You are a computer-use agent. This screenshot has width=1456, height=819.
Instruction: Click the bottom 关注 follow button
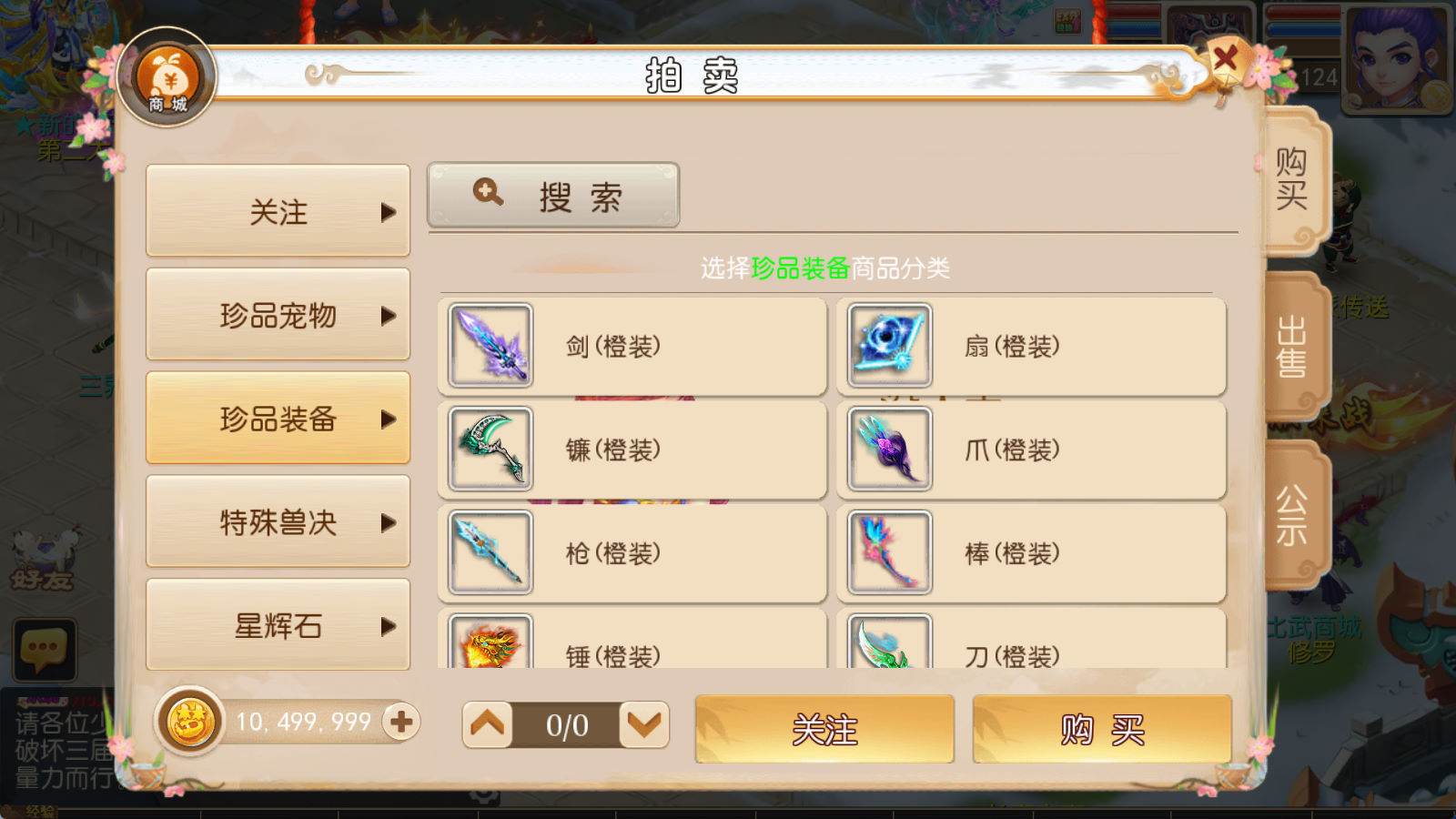click(824, 729)
